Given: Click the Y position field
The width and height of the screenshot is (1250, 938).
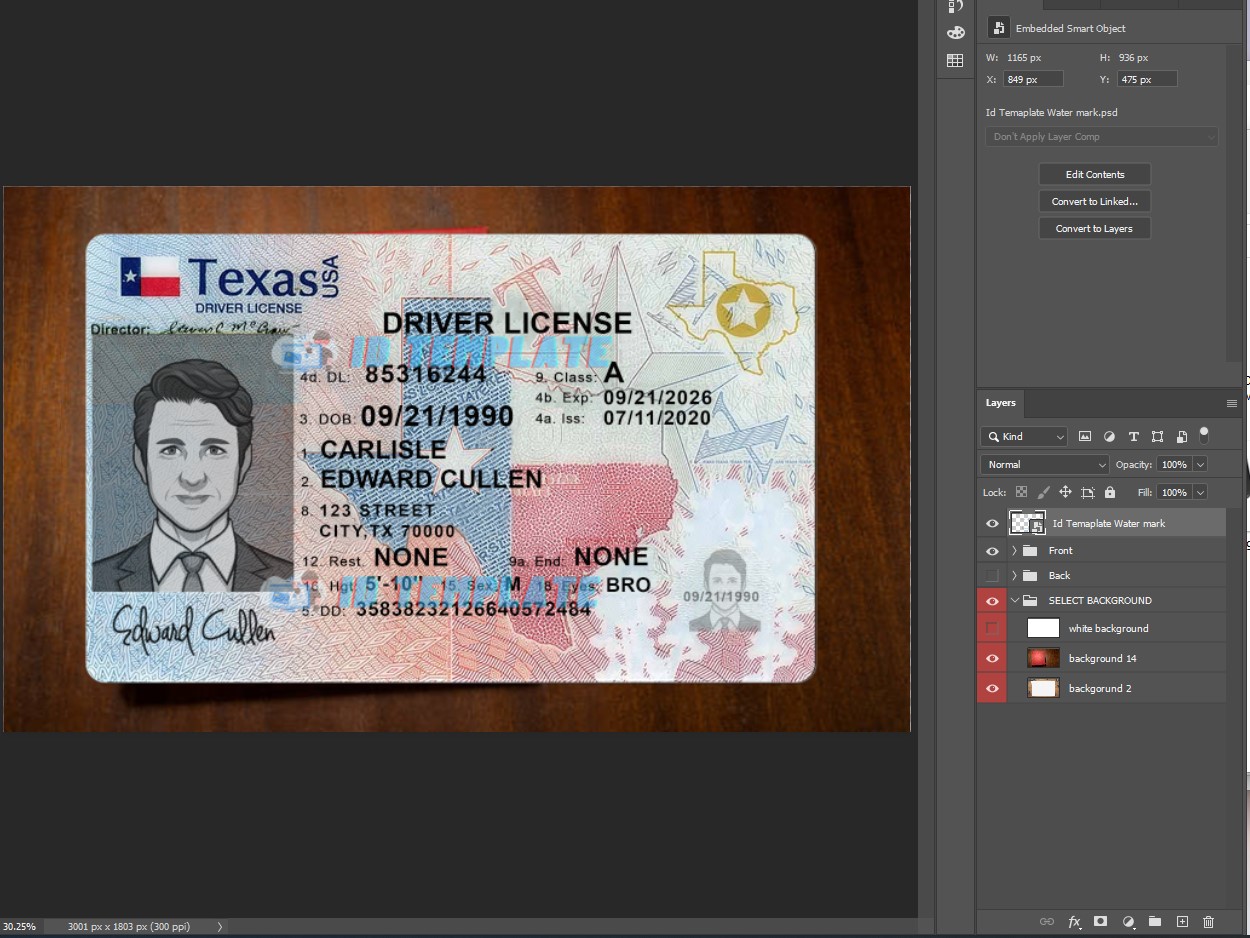Looking at the screenshot, I should tap(1146, 79).
